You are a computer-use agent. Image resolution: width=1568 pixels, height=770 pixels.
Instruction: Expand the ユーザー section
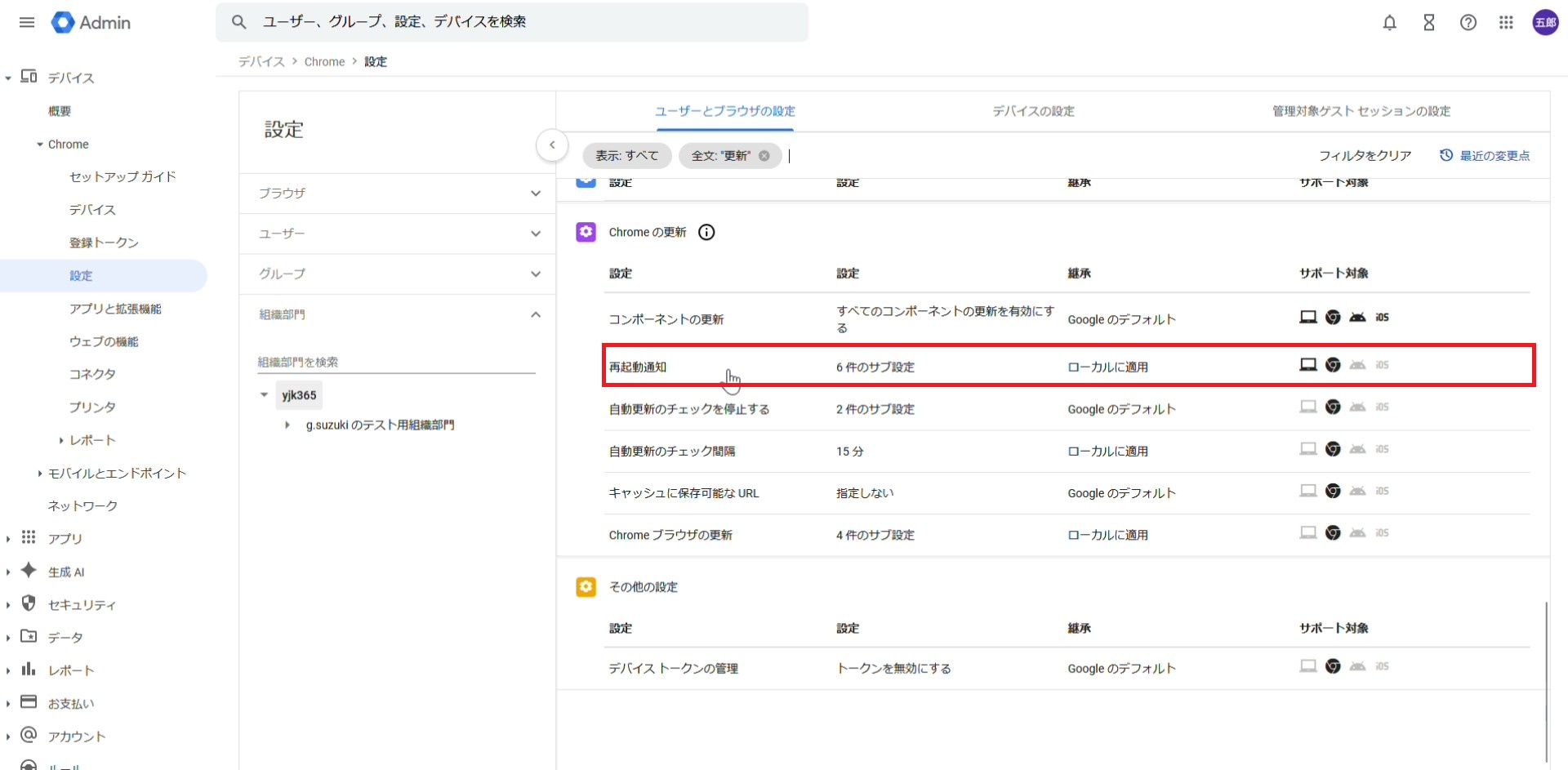535,234
